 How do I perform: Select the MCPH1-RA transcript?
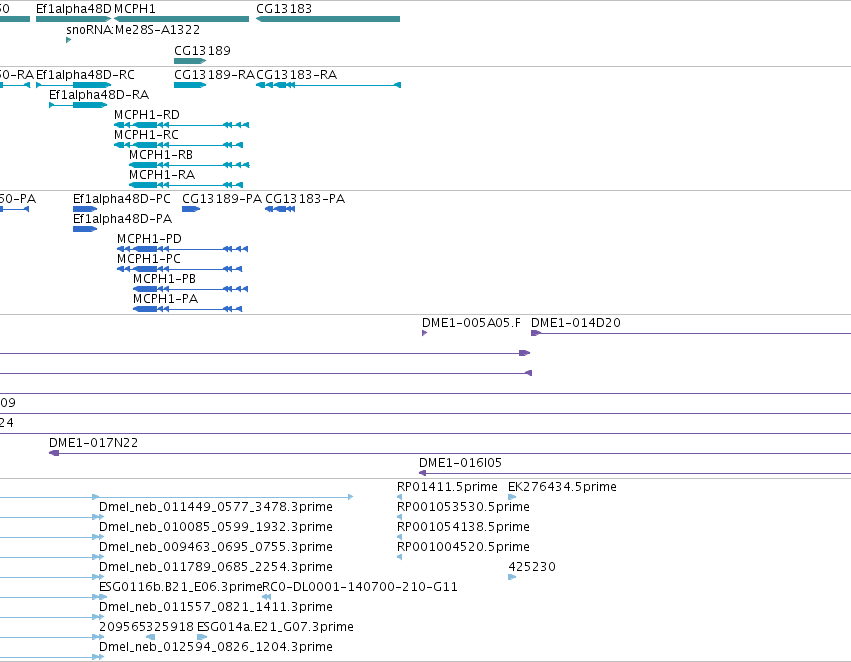186,186
